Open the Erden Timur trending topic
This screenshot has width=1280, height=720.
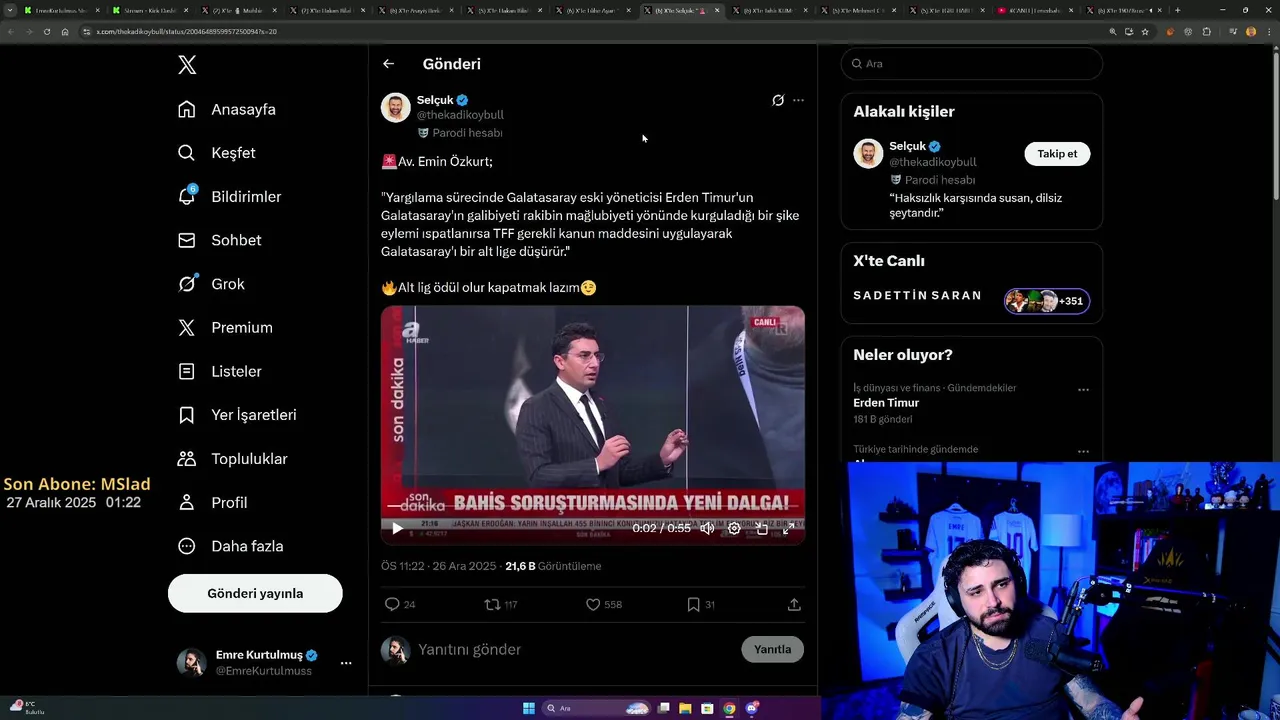coord(886,403)
